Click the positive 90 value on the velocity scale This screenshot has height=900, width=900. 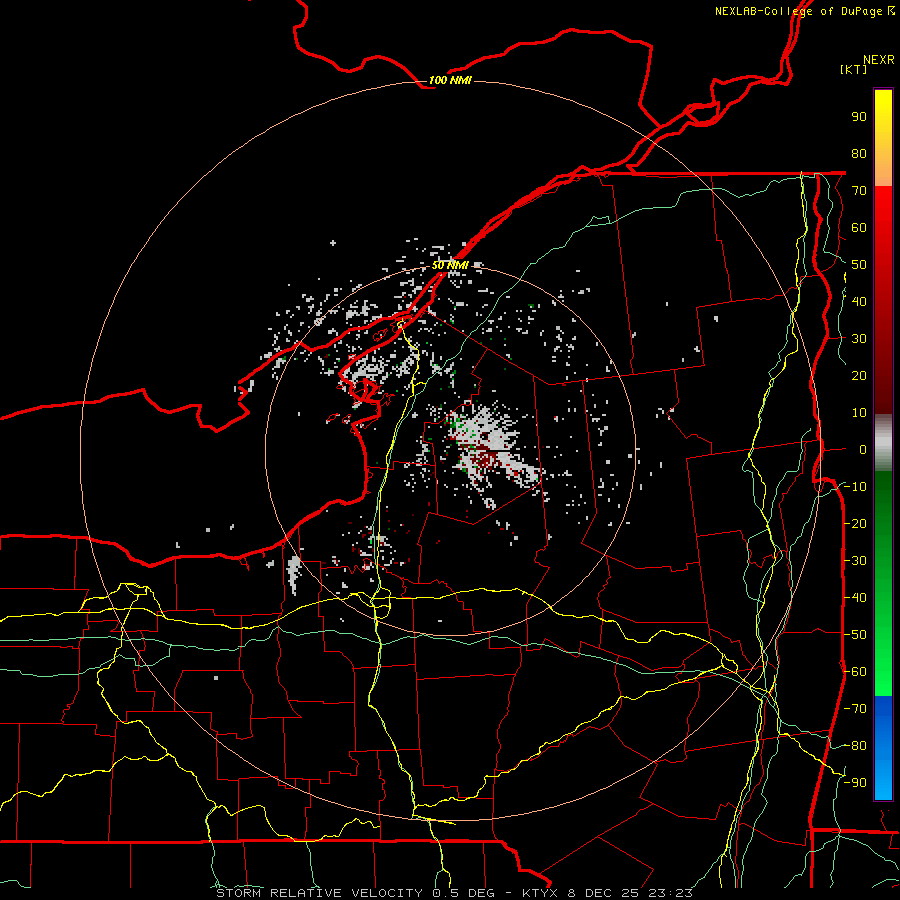pos(859,117)
